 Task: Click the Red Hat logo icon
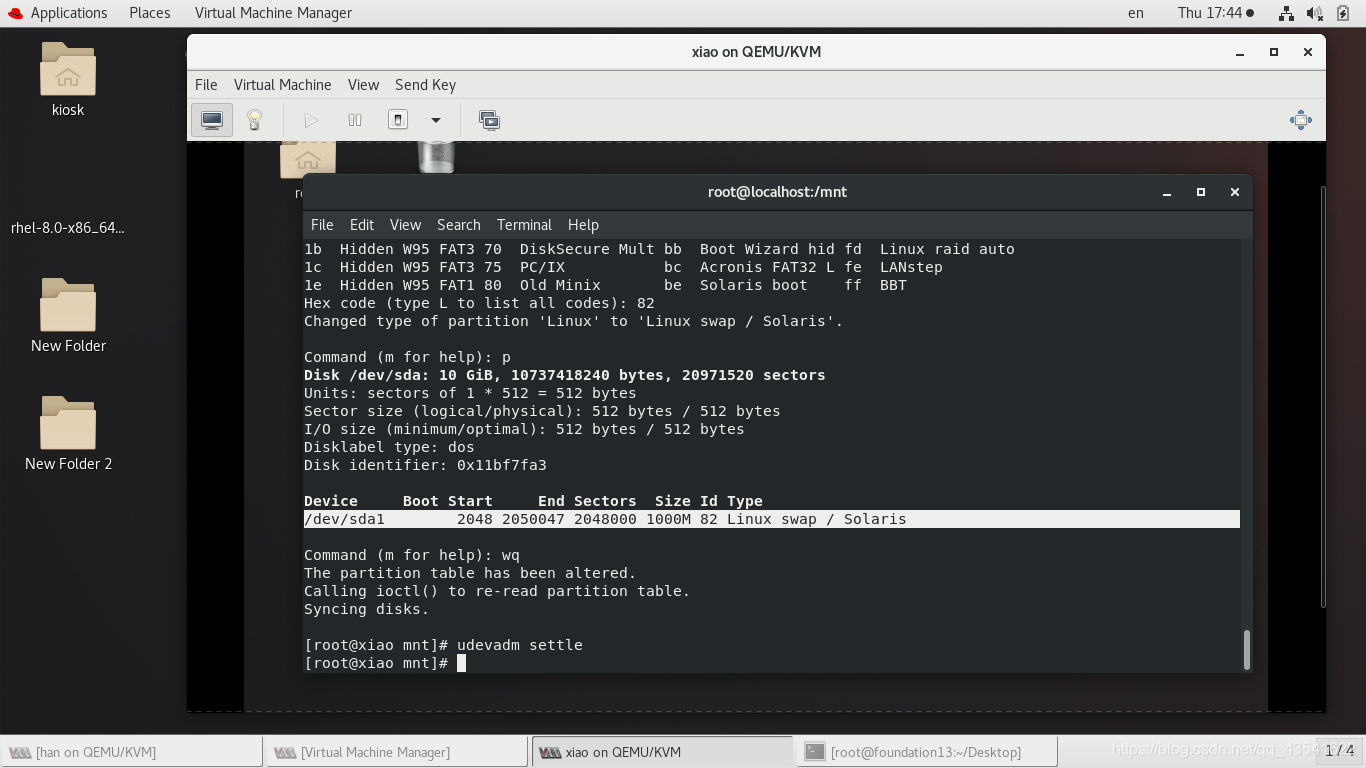[15, 13]
